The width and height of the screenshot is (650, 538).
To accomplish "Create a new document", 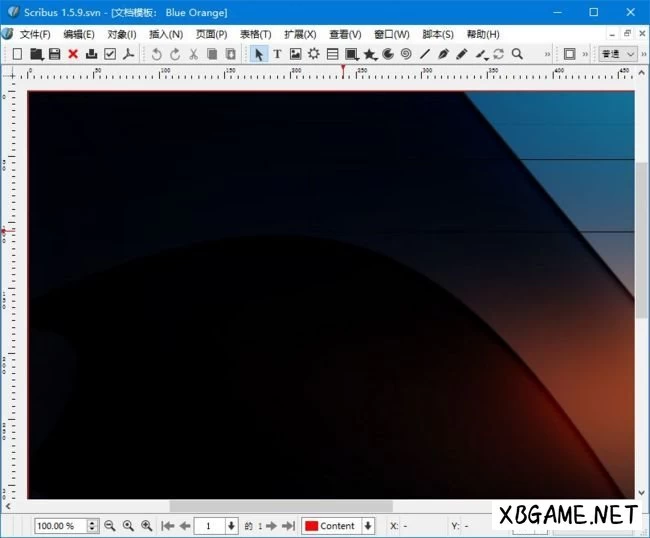I will point(17,54).
